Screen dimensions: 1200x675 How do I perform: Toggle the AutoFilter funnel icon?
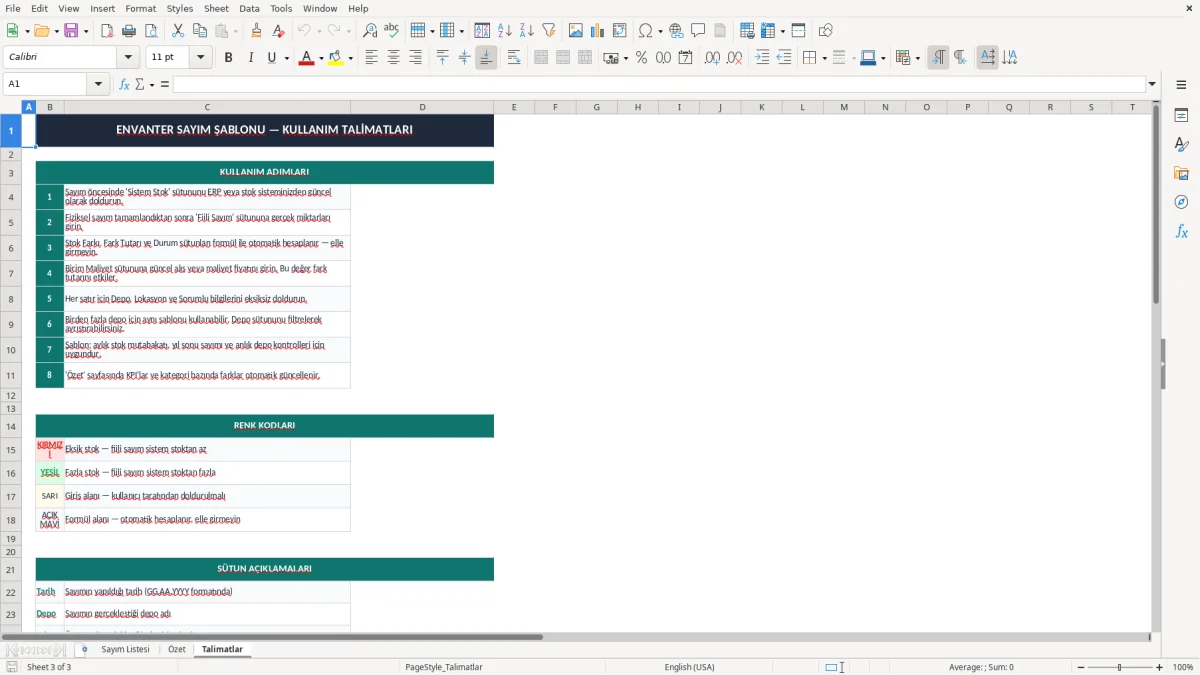coord(549,31)
